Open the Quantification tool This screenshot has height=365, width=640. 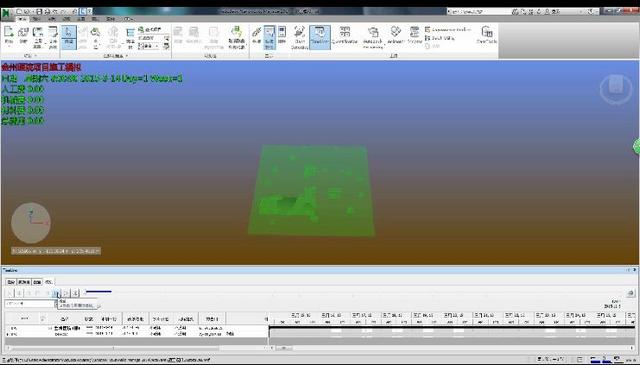[x=345, y=36]
